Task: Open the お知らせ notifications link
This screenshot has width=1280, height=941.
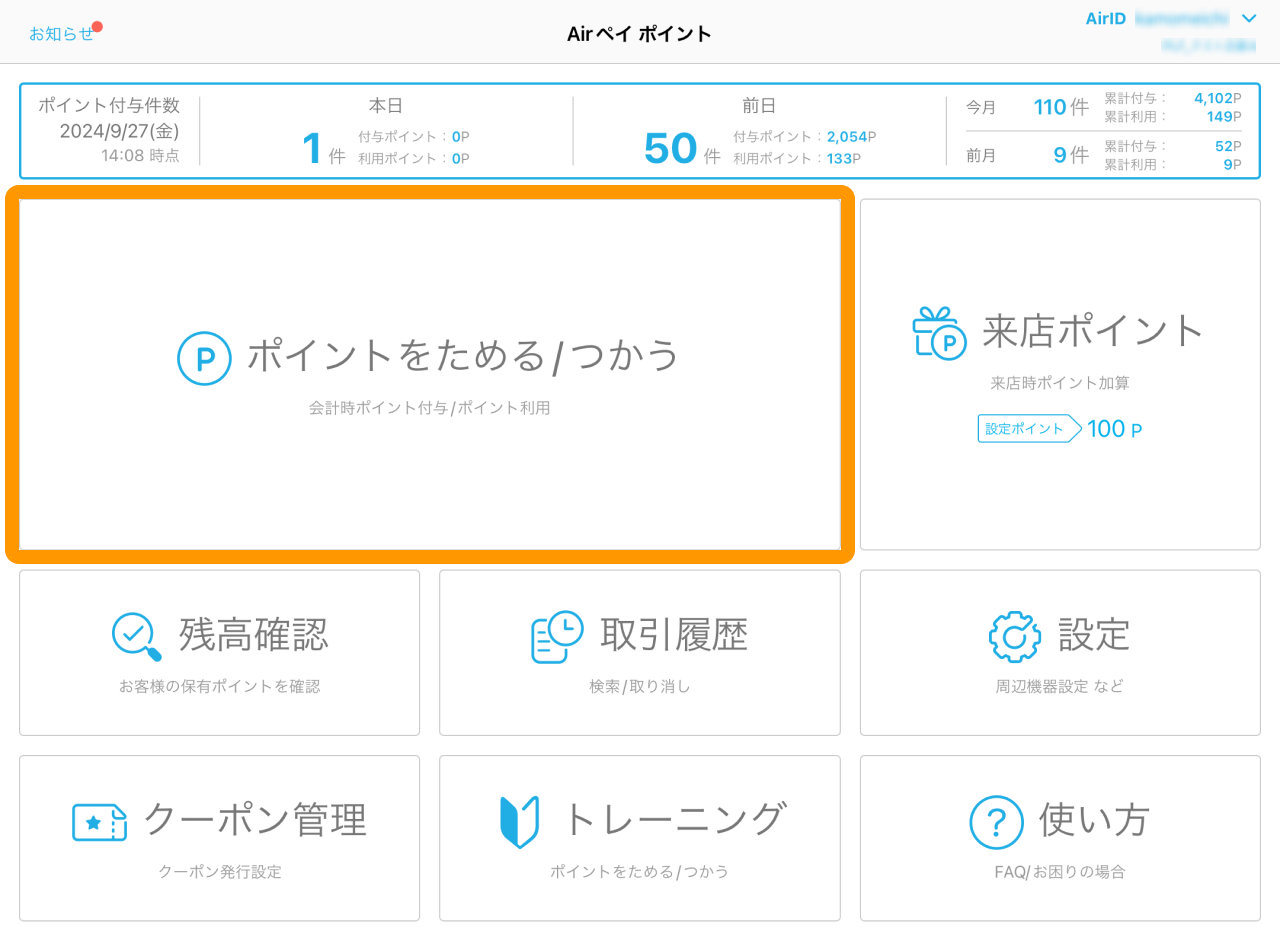Action: coord(61,34)
